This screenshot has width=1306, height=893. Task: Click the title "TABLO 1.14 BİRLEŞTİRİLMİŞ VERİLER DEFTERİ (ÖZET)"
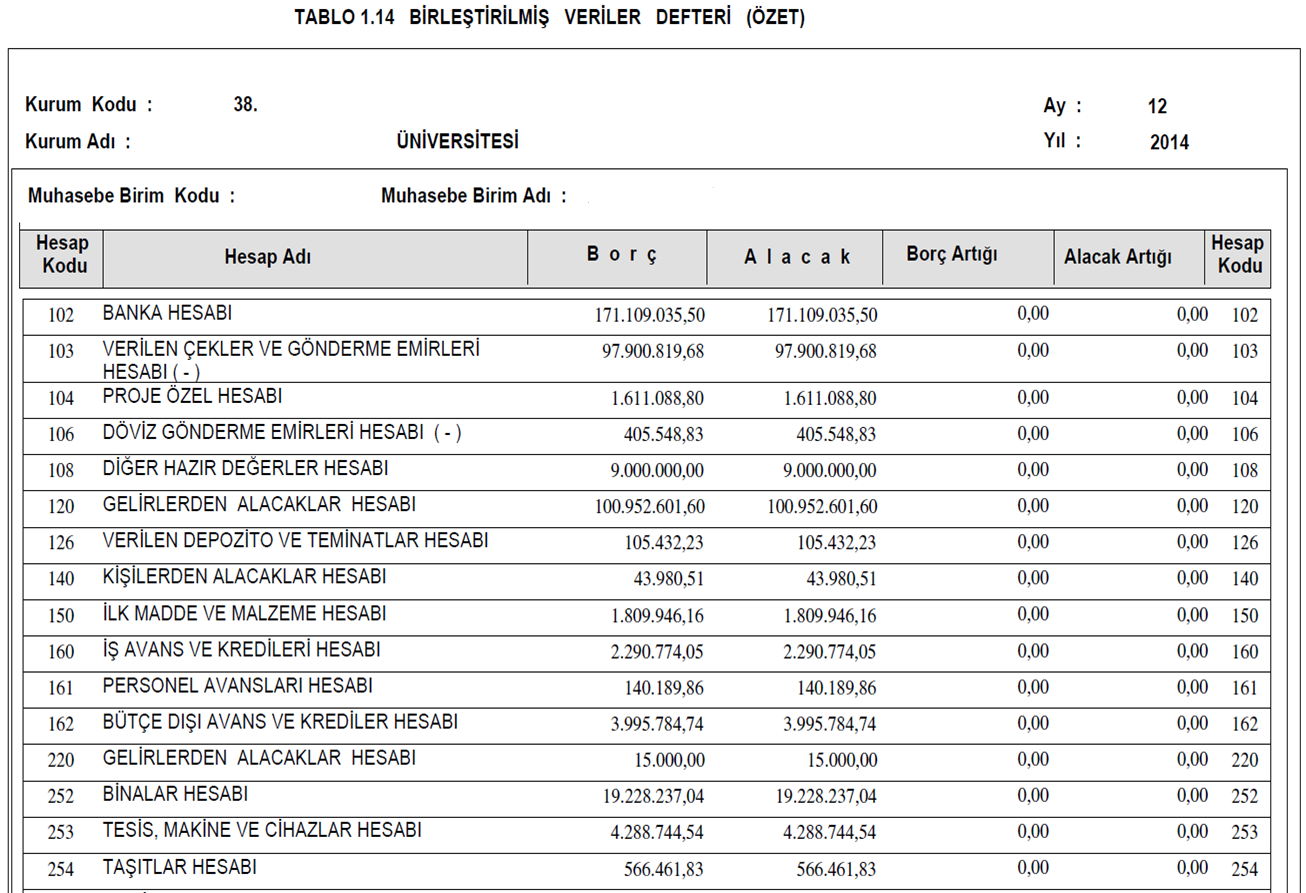(549, 18)
